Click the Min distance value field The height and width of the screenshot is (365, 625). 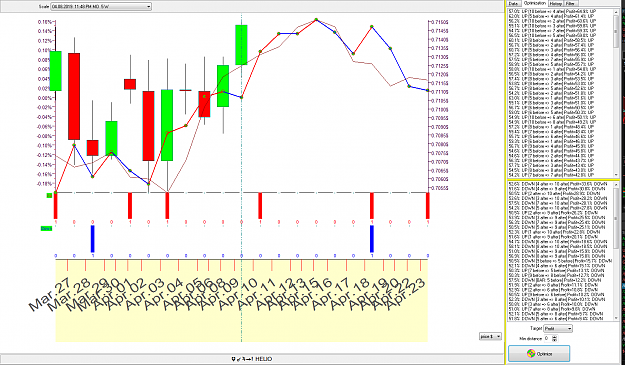point(548,338)
